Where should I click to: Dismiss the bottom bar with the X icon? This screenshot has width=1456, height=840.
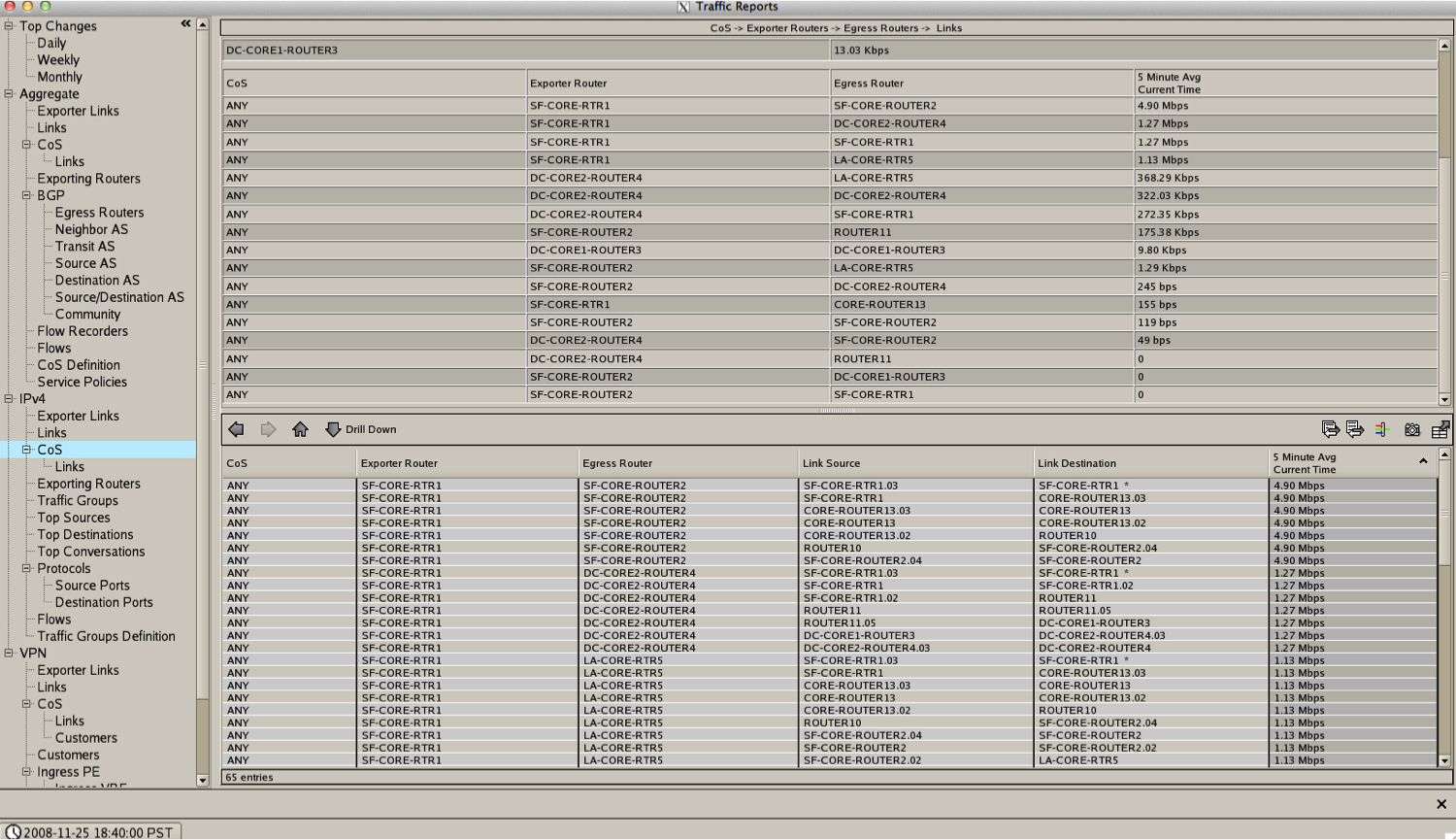(1441, 804)
